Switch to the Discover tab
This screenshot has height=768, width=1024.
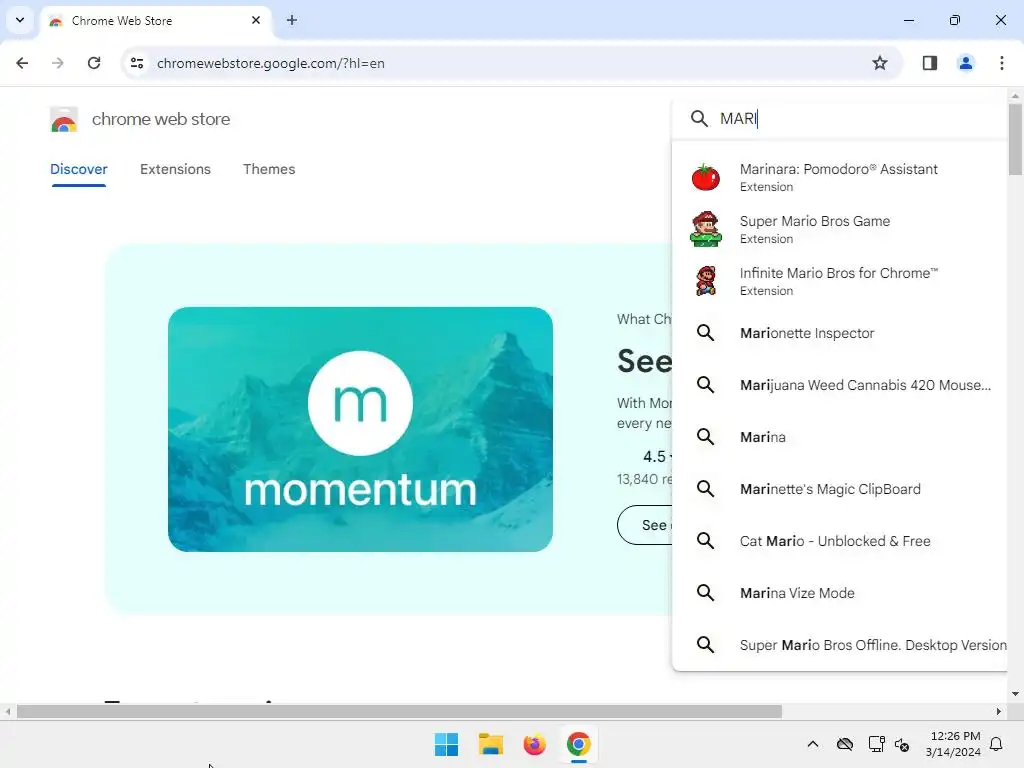(x=78, y=169)
